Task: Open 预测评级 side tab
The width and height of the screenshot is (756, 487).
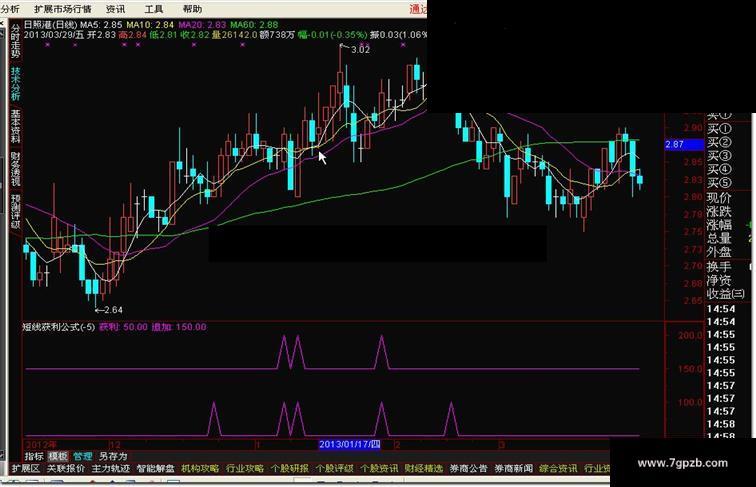Action: pyautogui.click(x=15, y=211)
